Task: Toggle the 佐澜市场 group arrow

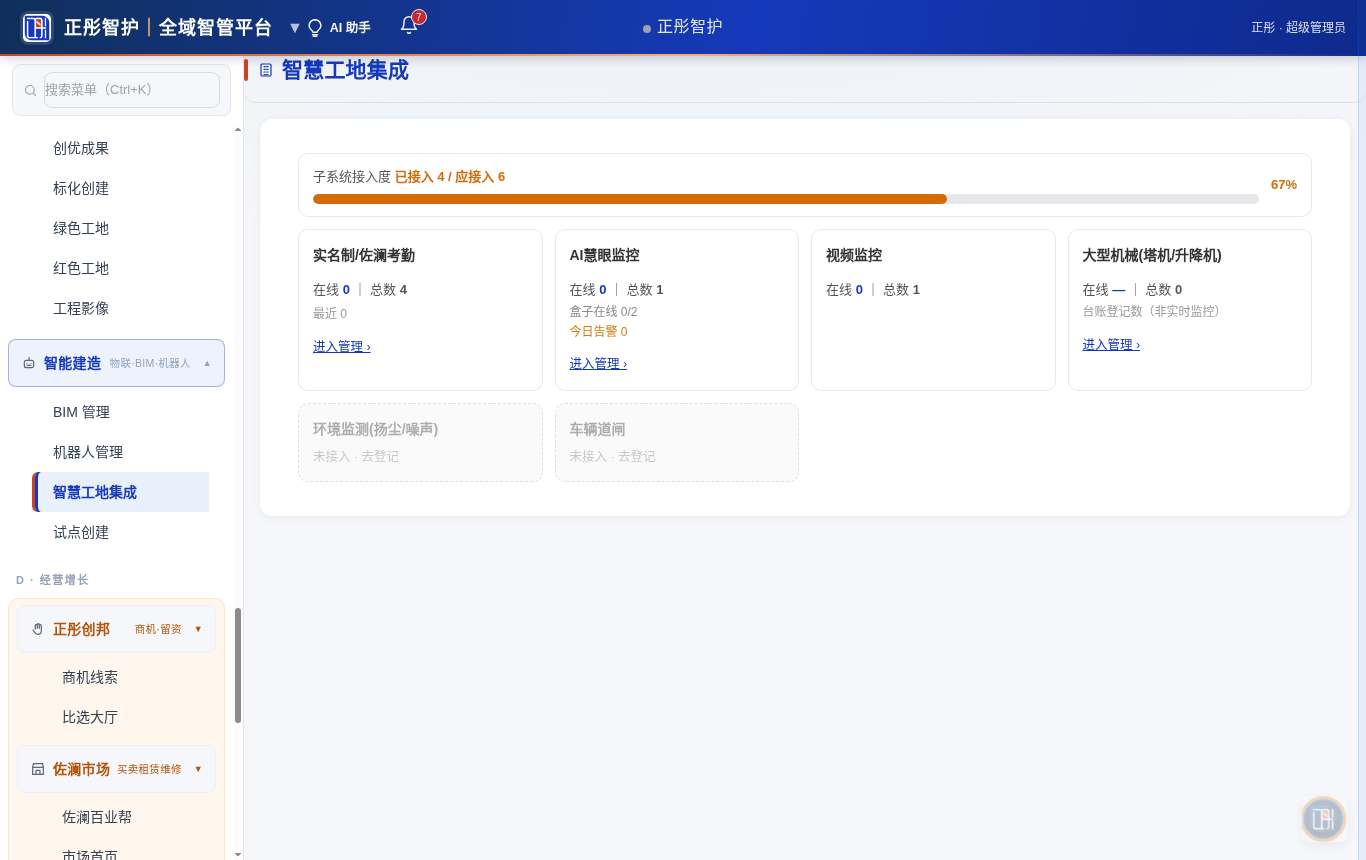Action: 198,769
